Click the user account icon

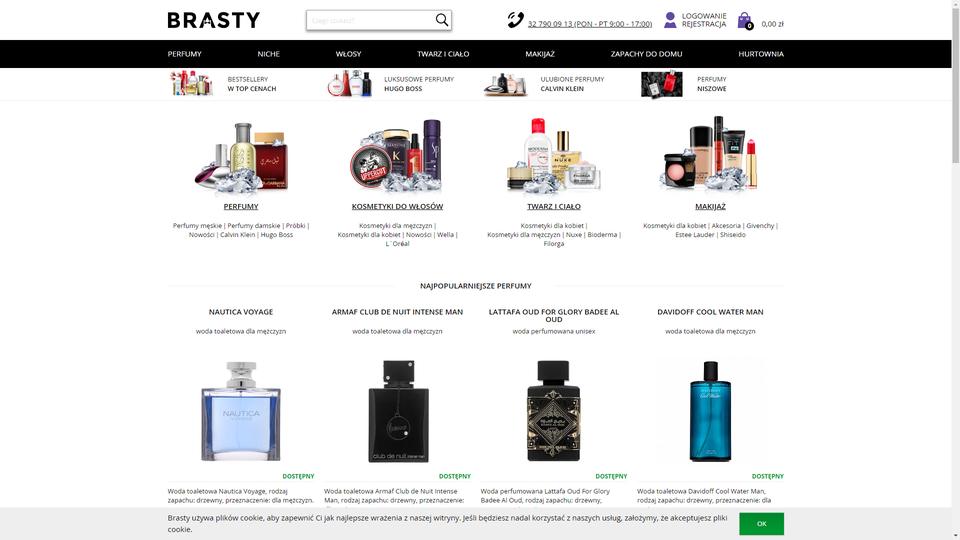(x=670, y=20)
